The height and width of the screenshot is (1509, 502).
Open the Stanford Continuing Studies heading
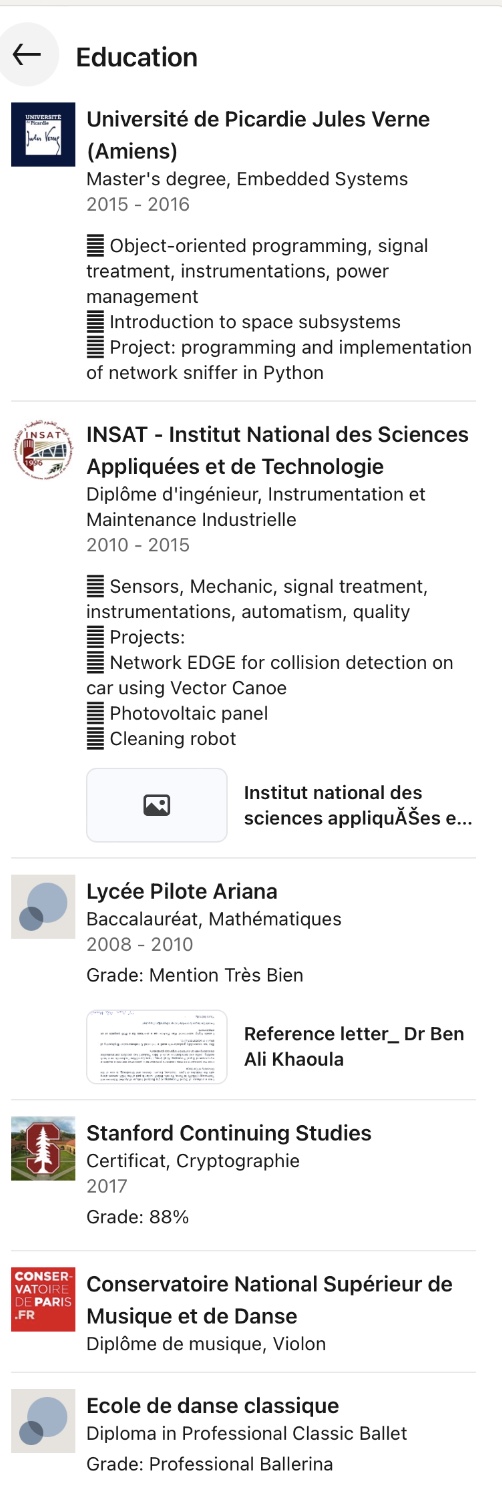click(229, 1133)
